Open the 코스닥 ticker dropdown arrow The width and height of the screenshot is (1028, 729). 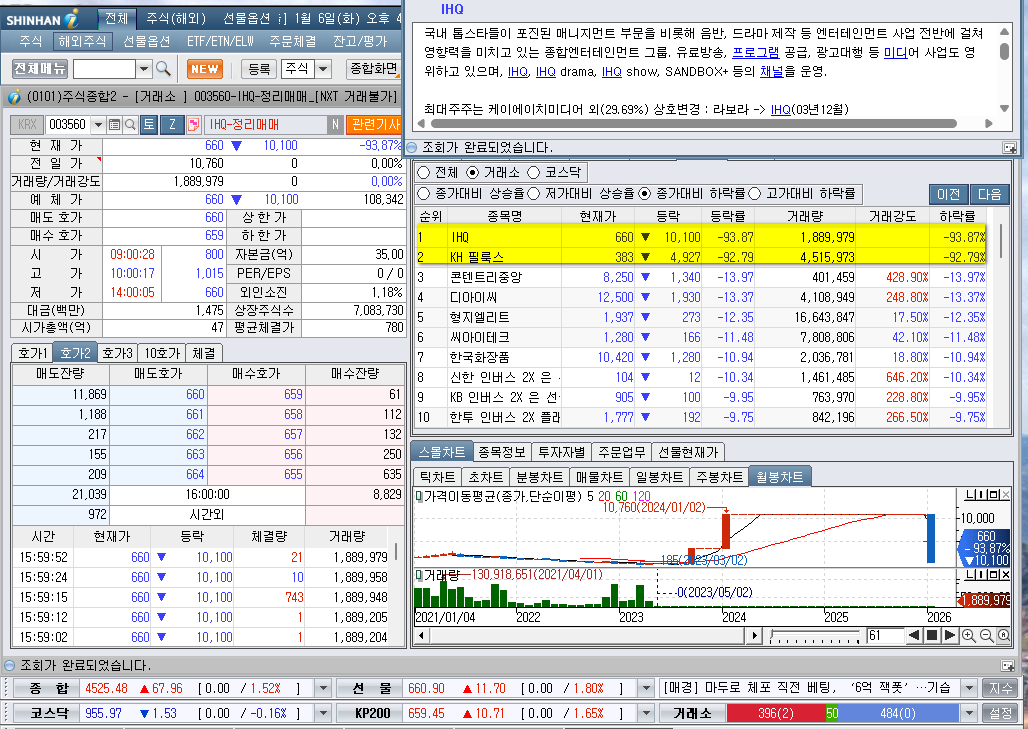(x=323, y=713)
